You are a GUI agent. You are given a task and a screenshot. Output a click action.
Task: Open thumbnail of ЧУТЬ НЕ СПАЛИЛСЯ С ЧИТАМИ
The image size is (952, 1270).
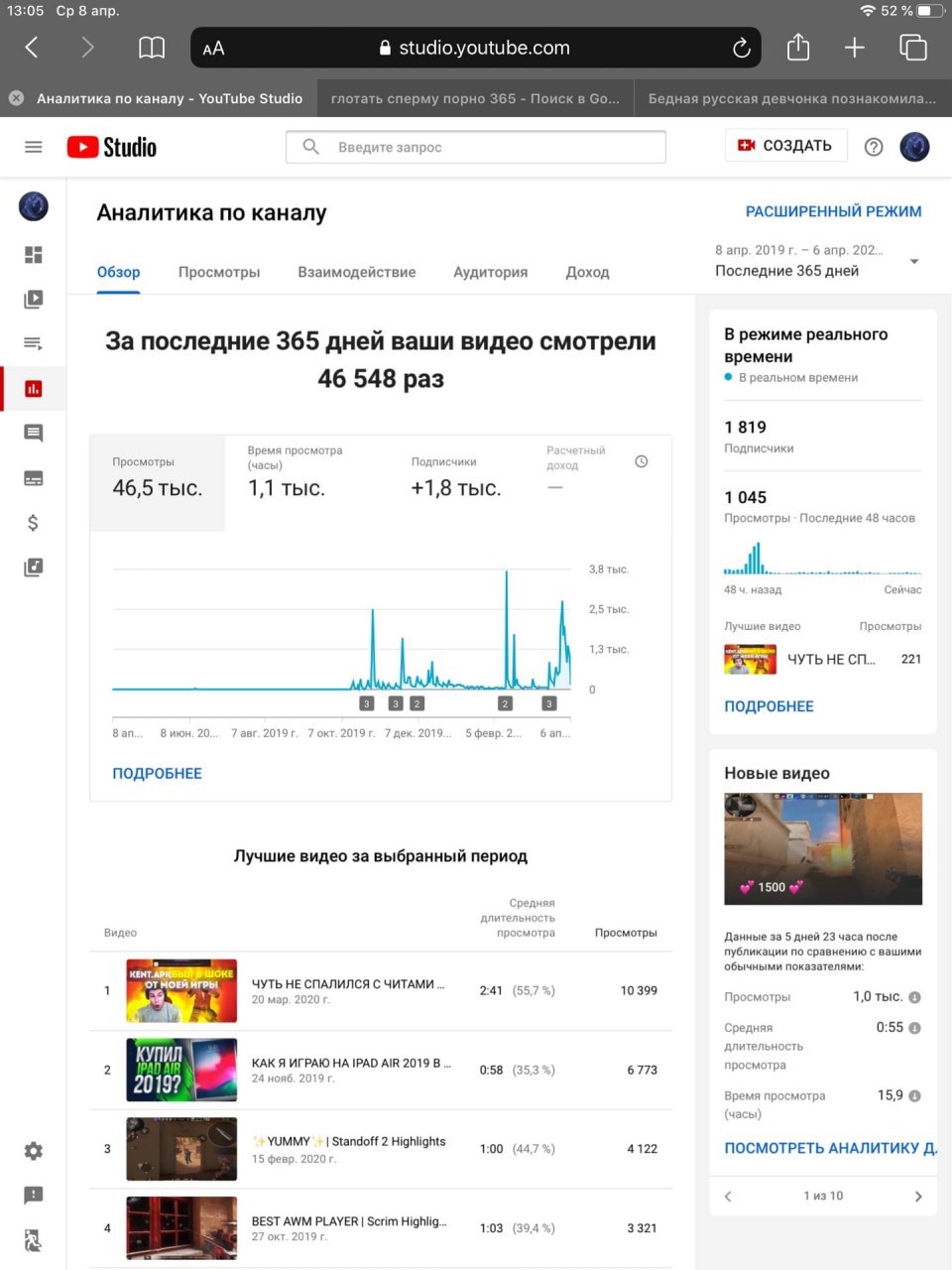tap(181, 990)
